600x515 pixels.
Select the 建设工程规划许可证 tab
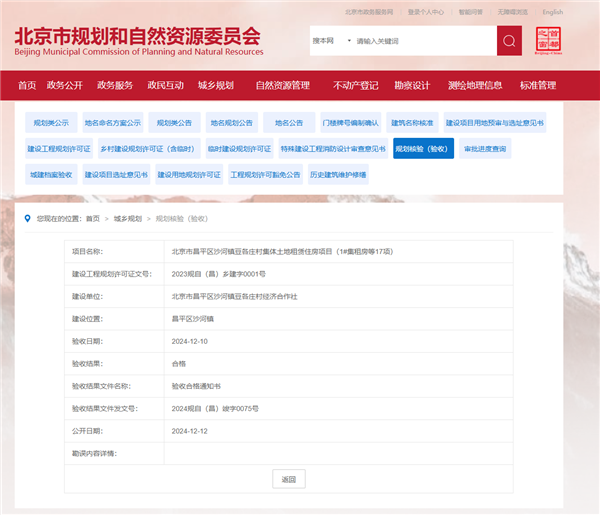pos(59,148)
